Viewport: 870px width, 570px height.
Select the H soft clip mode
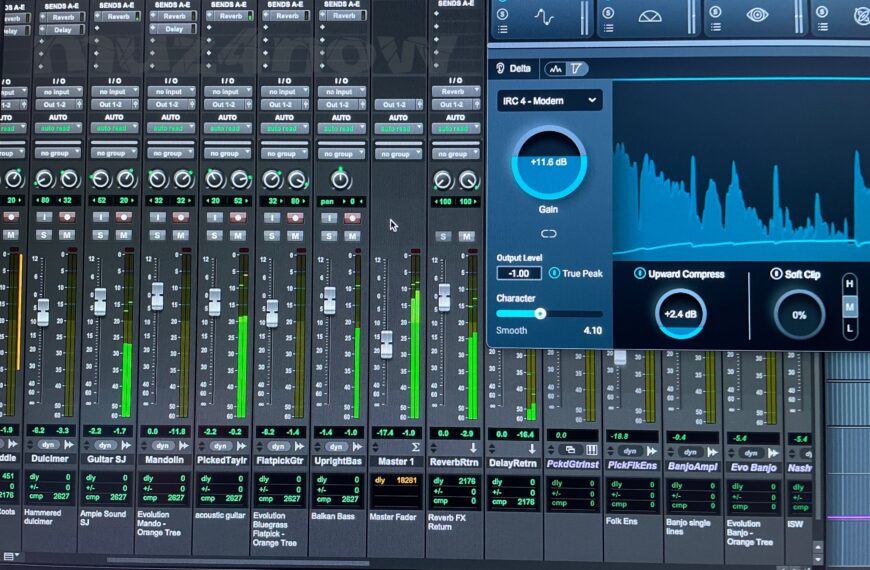tap(850, 283)
